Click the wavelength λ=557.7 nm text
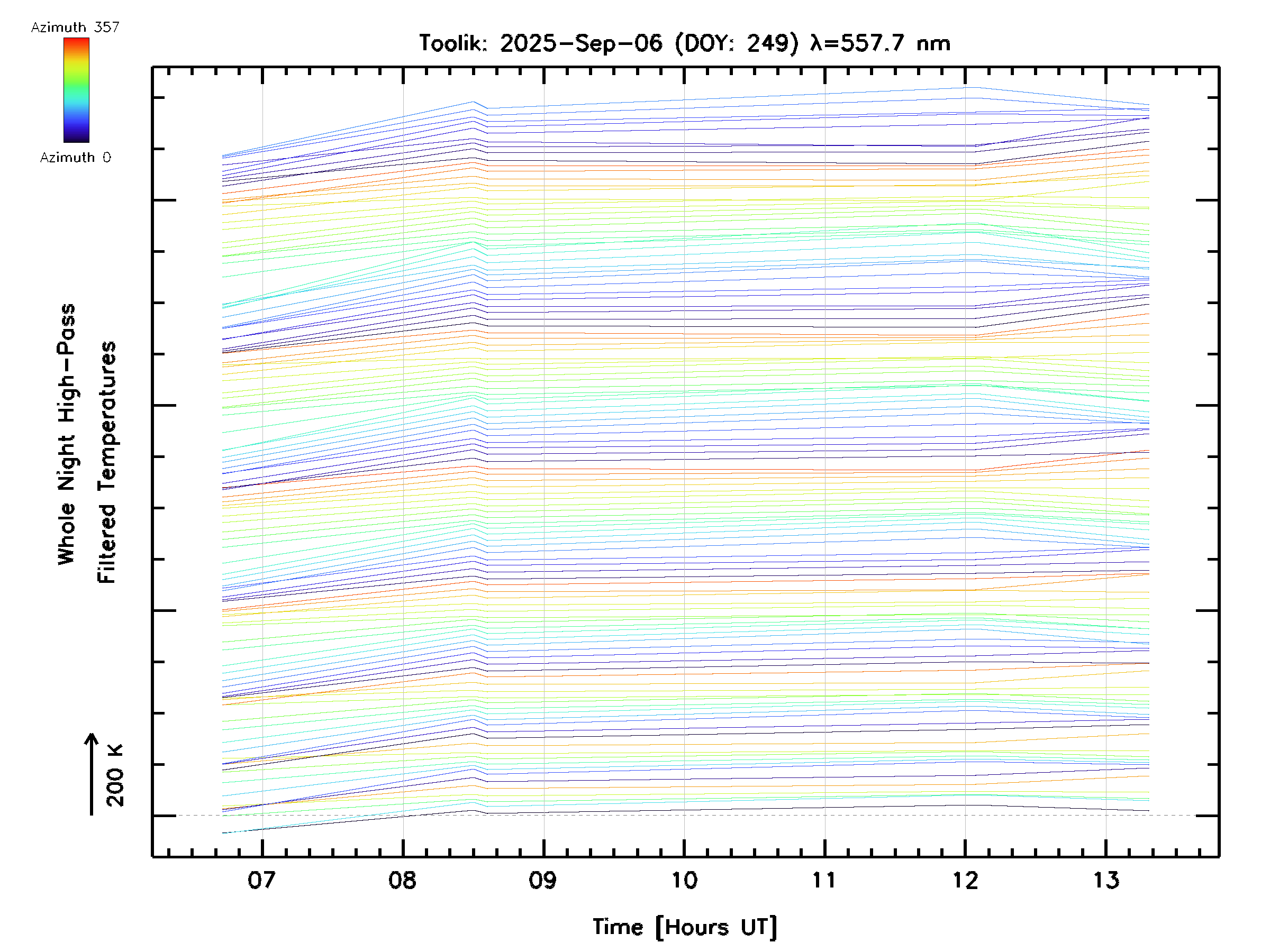Screen dimensions: 1270x952 (879, 43)
